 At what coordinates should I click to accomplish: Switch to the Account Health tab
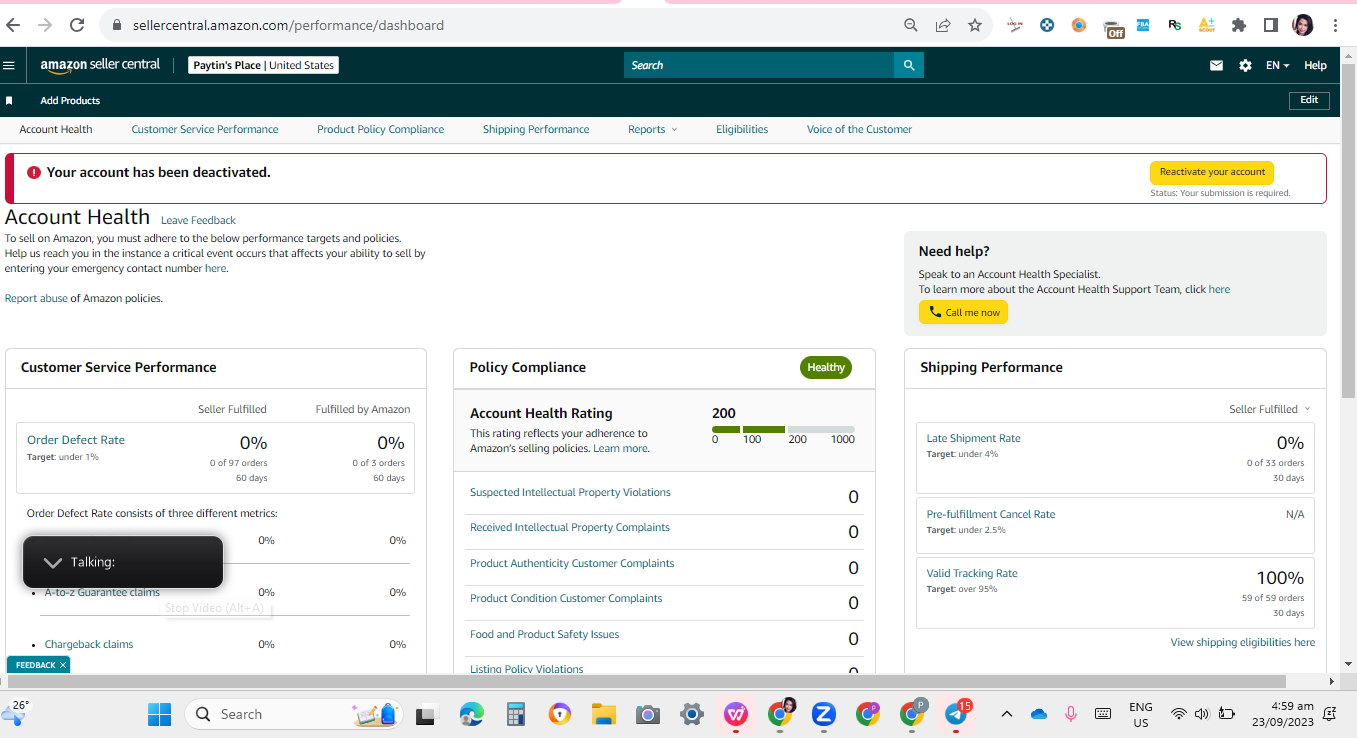click(56, 129)
